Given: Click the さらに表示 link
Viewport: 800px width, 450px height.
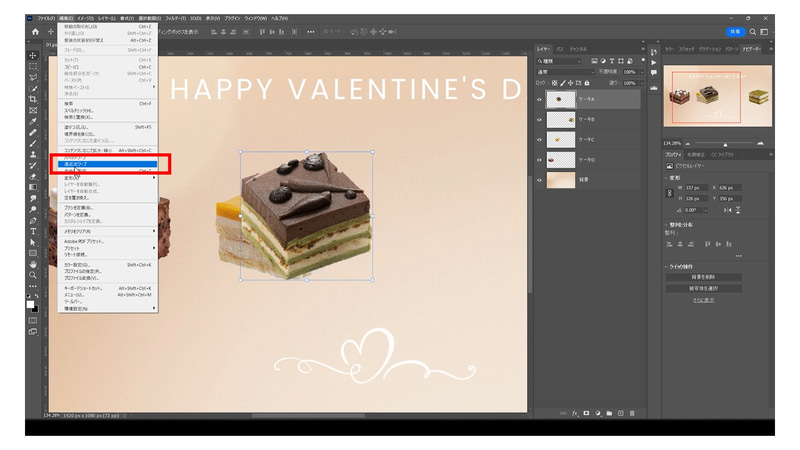Looking at the screenshot, I should (x=704, y=301).
